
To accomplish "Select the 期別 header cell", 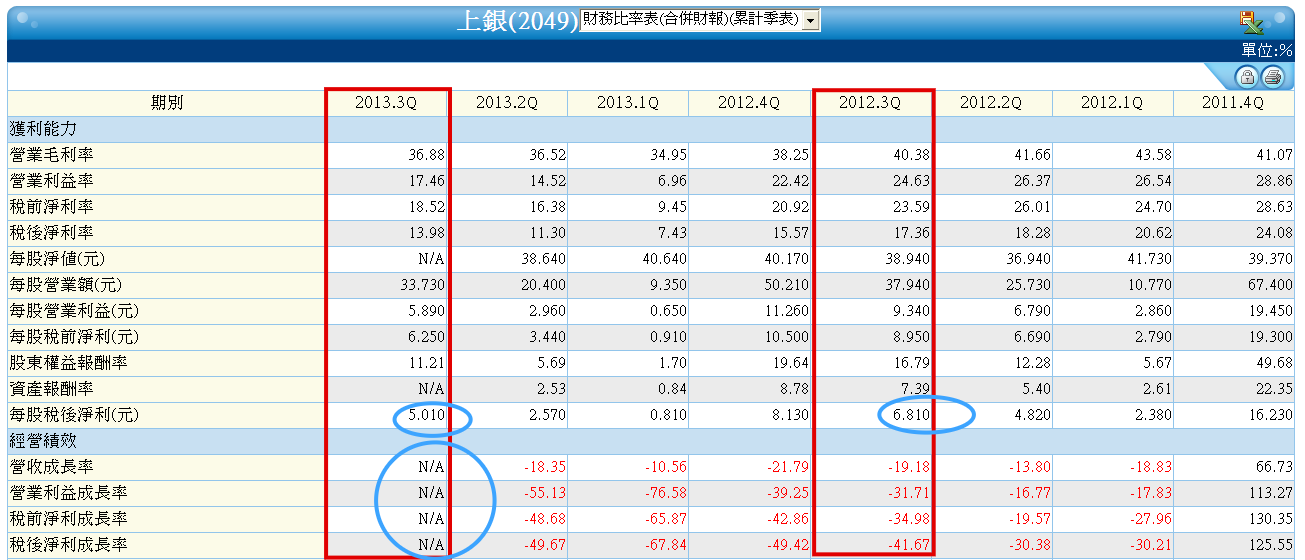I will pos(166,103).
